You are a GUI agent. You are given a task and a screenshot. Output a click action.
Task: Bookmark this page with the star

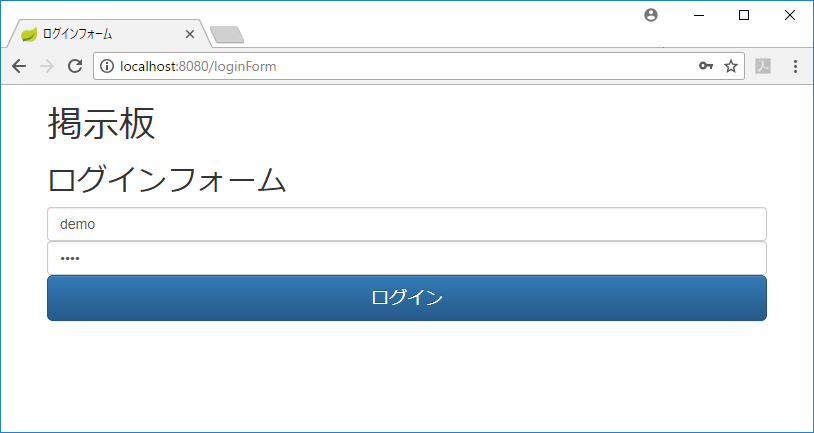click(x=731, y=66)
